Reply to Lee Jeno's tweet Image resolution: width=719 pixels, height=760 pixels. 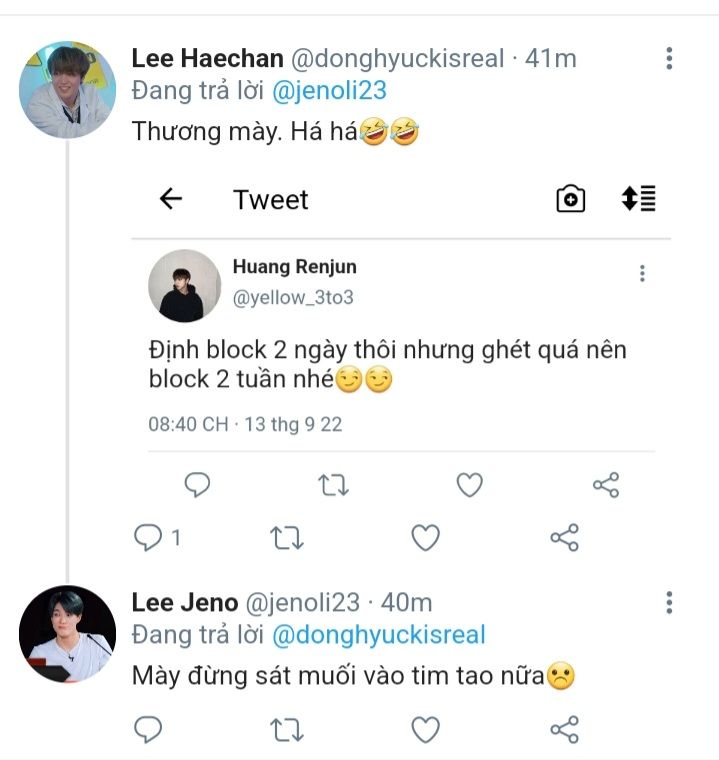pos(149,729)
